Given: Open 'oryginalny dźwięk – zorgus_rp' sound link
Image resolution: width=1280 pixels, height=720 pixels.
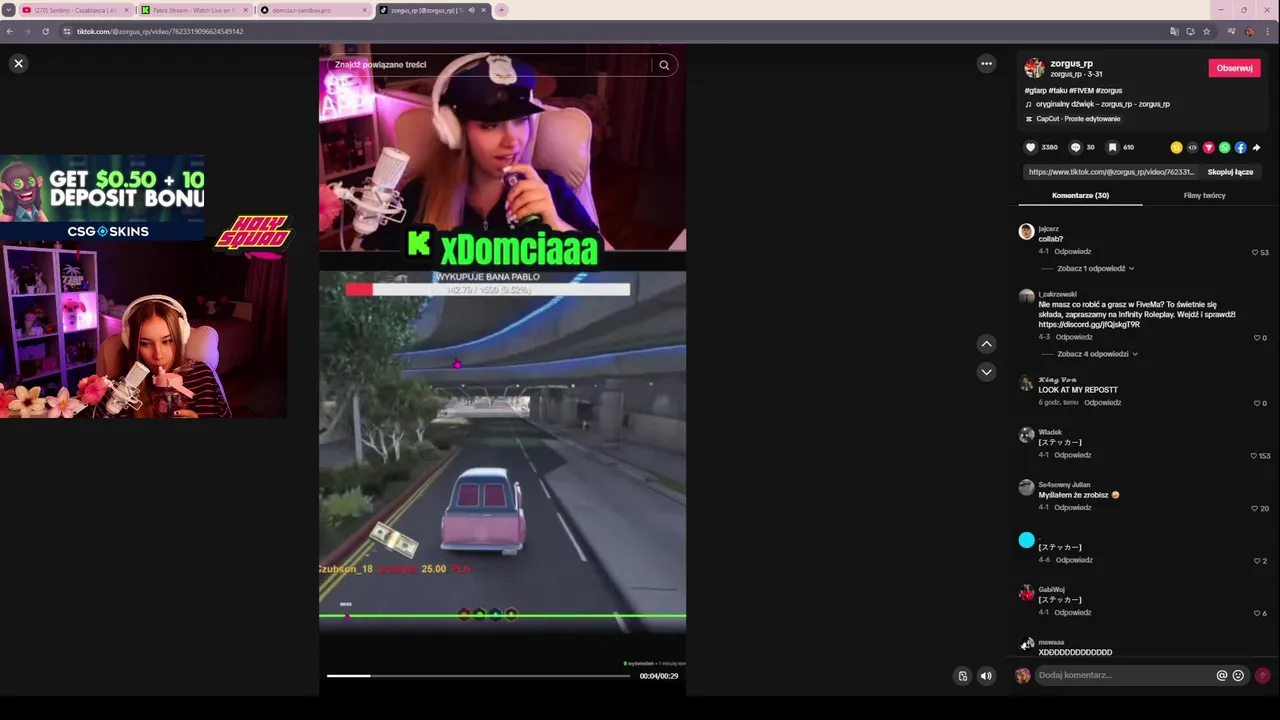Looking at the screenshot, I should coord(1102,104).
